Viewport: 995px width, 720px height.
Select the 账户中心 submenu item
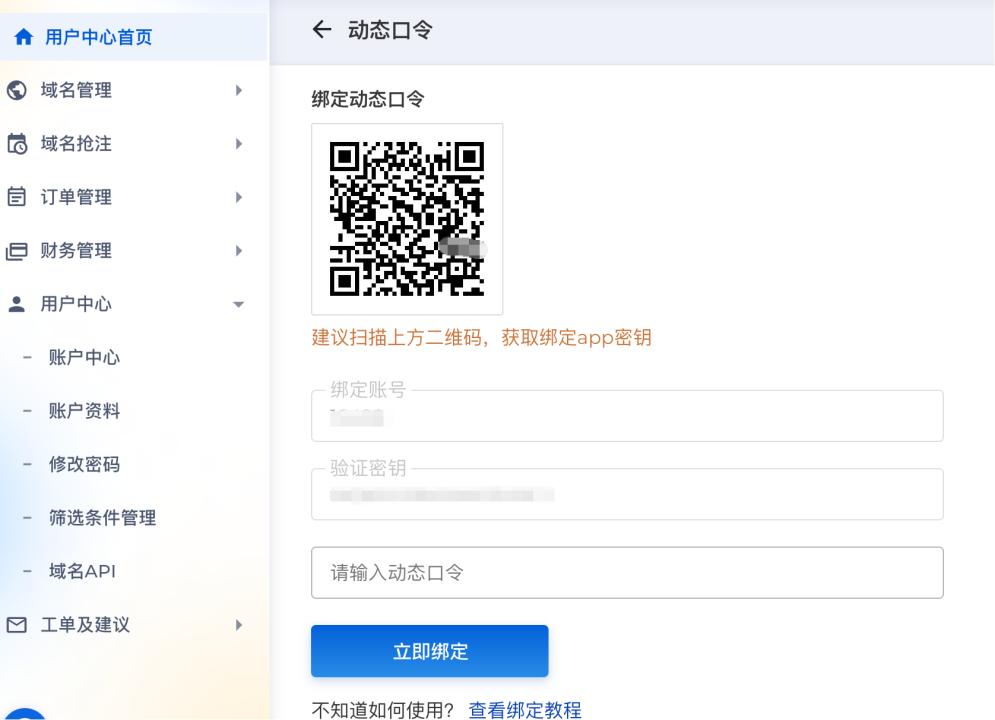(x=84, y=358)
